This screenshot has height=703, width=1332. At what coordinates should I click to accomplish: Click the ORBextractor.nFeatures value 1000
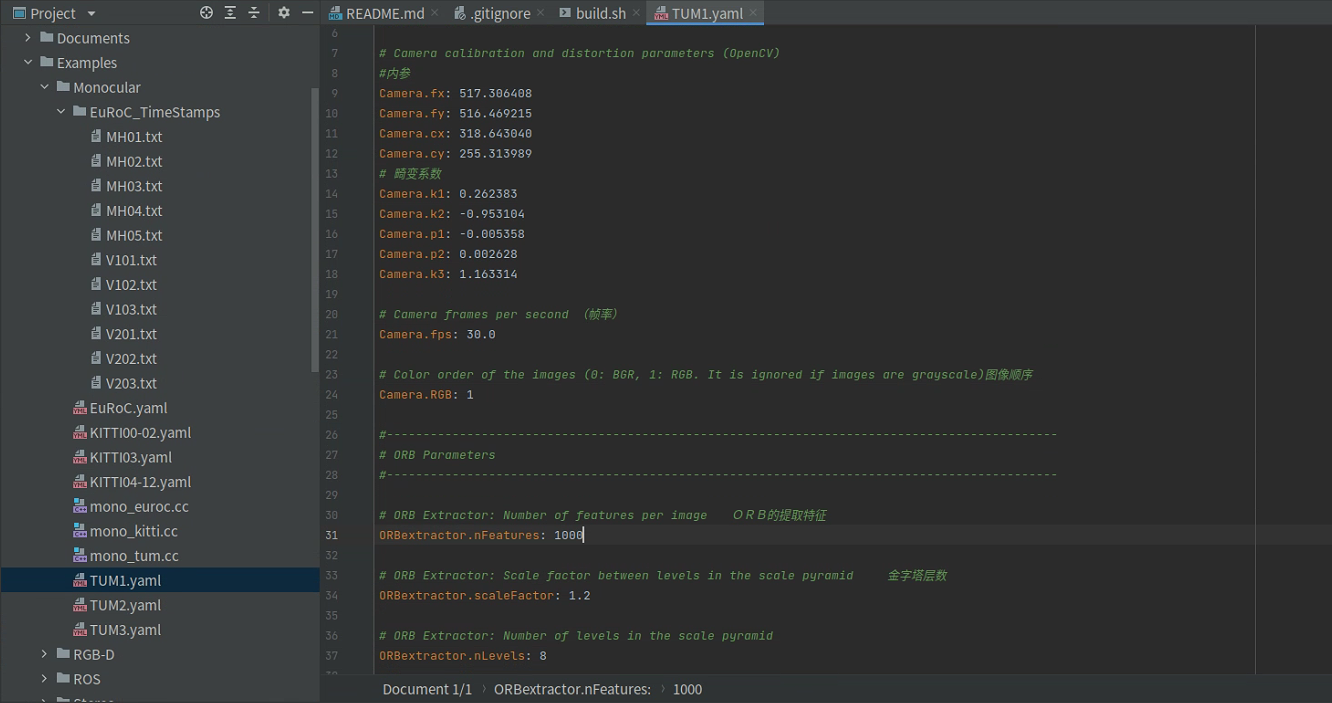point(568,535)
